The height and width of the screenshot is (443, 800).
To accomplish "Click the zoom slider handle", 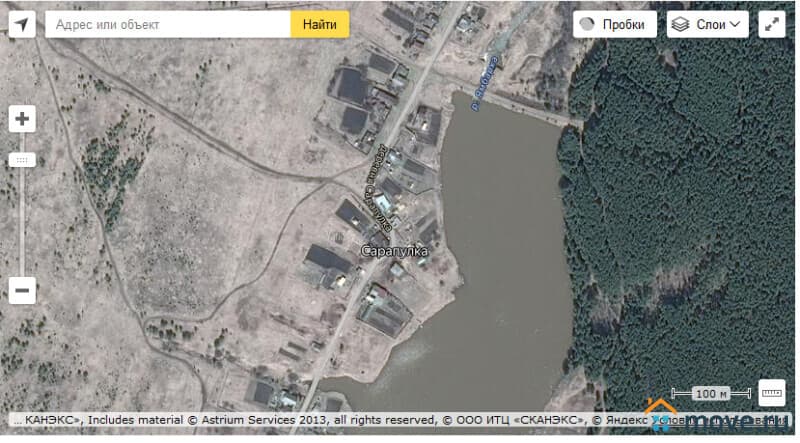I will click(22, 160).
